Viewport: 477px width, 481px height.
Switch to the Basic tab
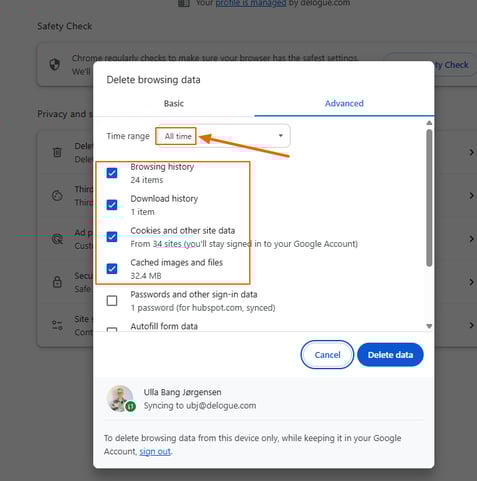pos(174,103)
